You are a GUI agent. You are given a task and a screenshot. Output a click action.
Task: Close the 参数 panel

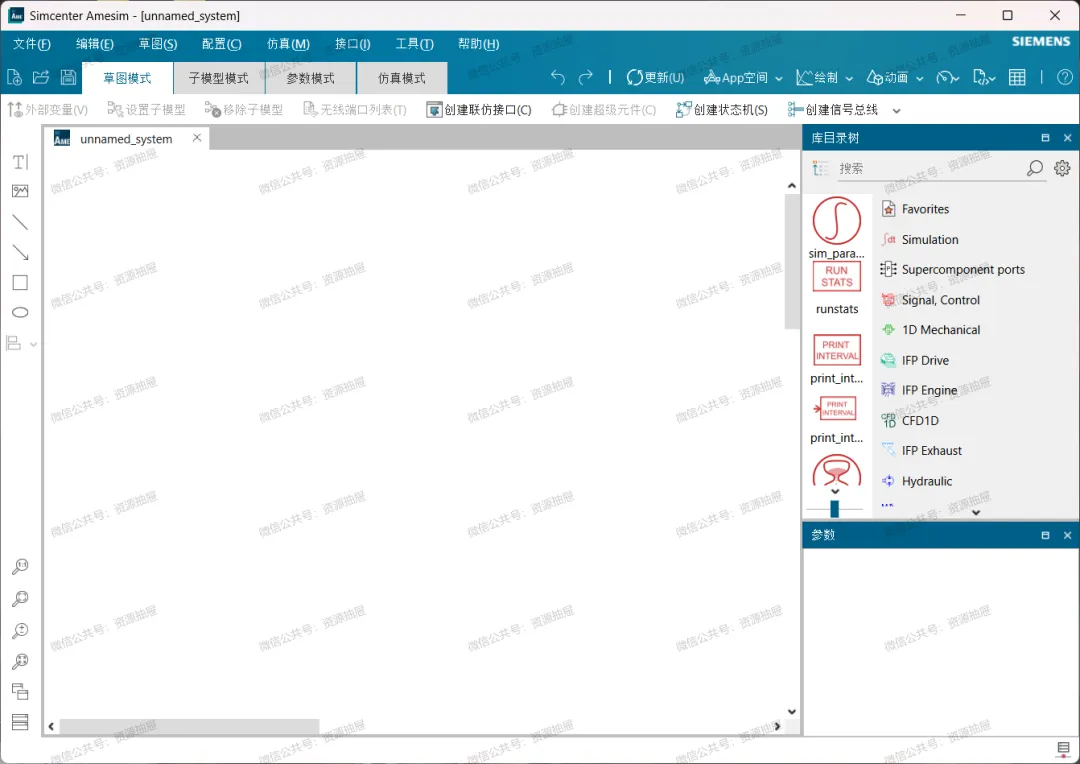[1068, 535]
